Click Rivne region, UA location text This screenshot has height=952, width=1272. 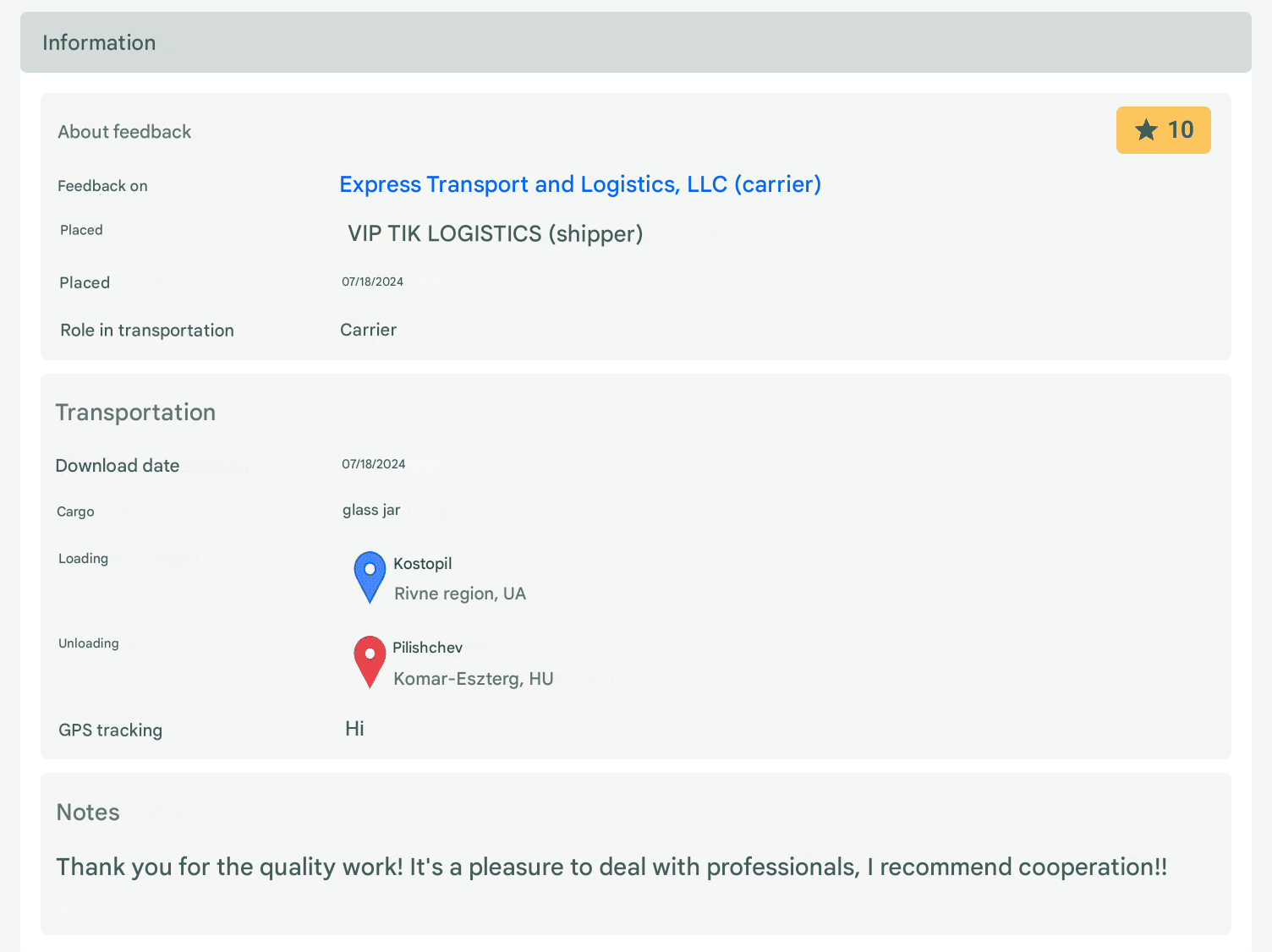pos(460,594)
